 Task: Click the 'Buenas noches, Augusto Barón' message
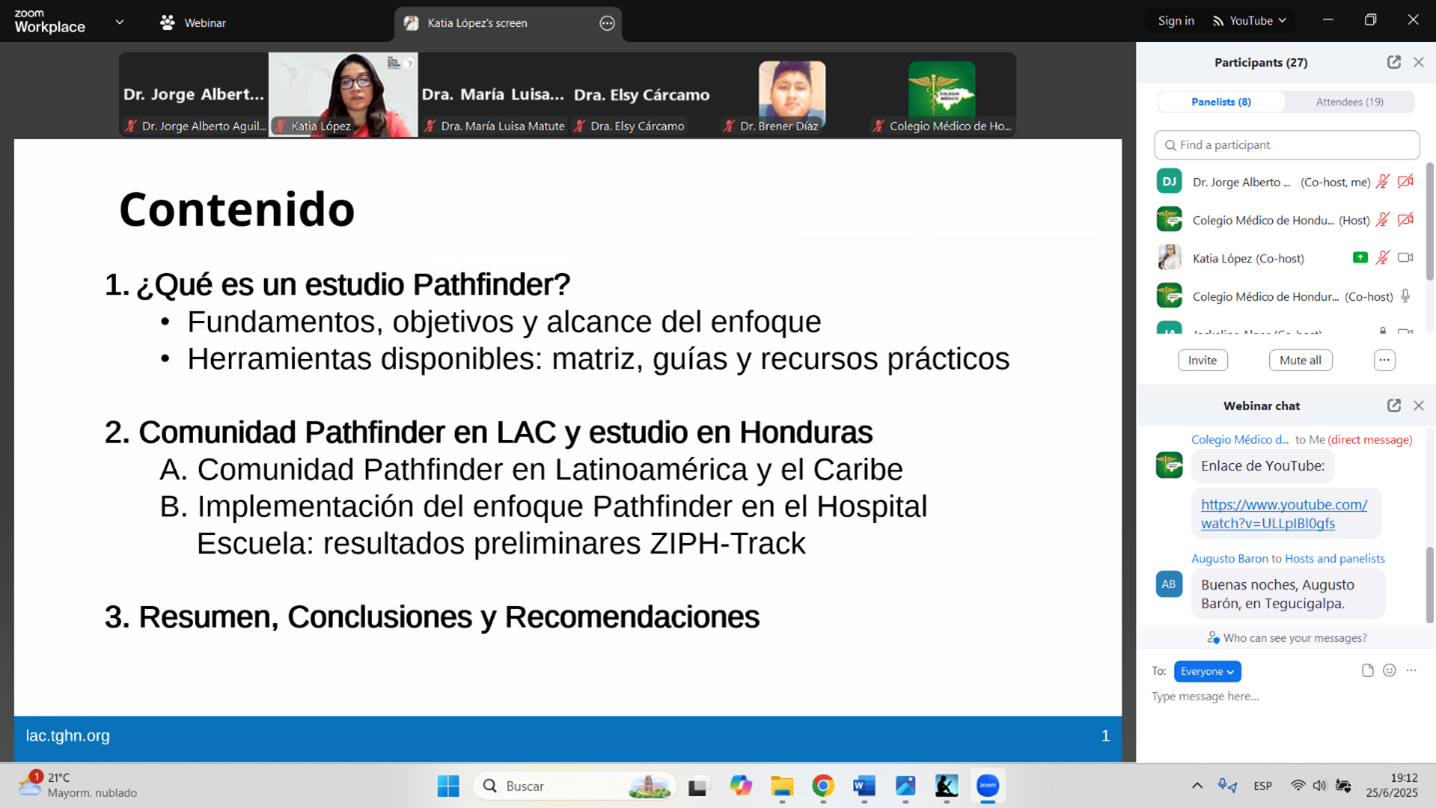pos(1288,594)
